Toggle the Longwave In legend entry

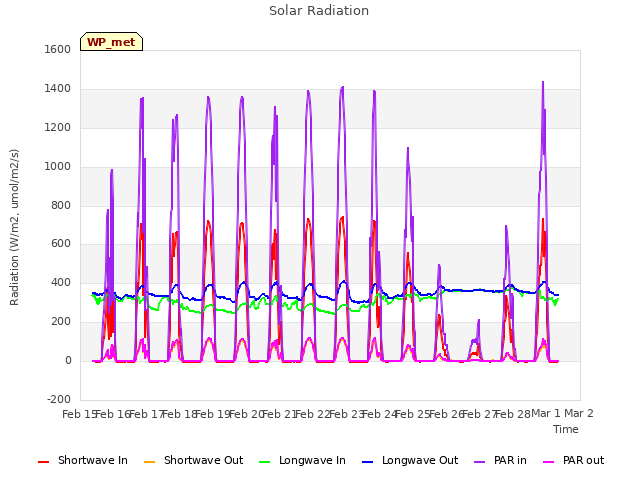pyautogui.click(x=302, y=460)
